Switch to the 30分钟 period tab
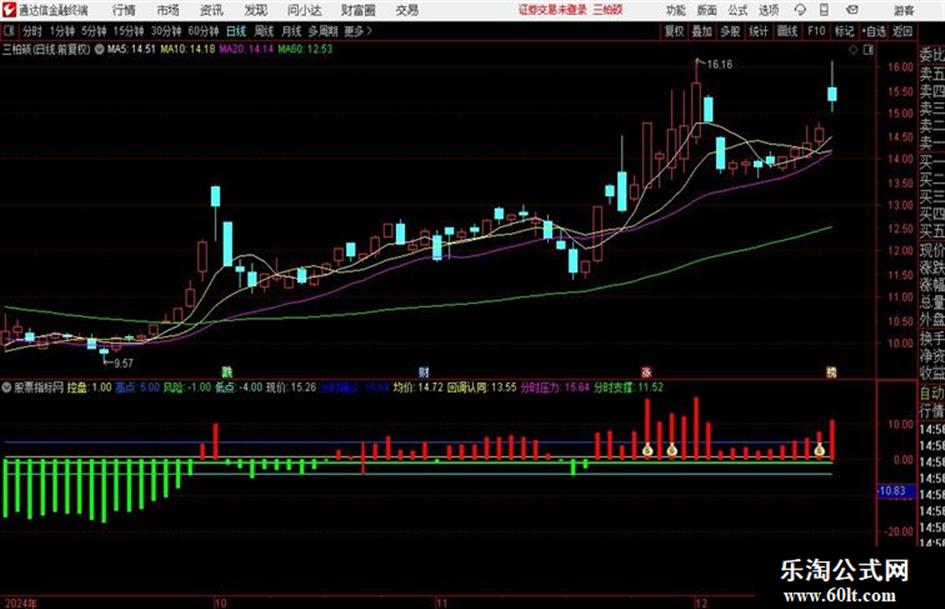The height and width of the screenshot is (609, 945). click(x=166, y=31)
